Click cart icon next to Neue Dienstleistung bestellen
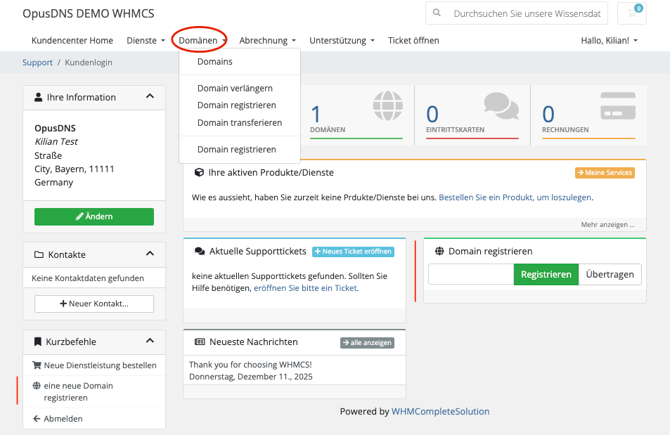The height and width of the screenshot is (435, 670). [x=37, y=365]
